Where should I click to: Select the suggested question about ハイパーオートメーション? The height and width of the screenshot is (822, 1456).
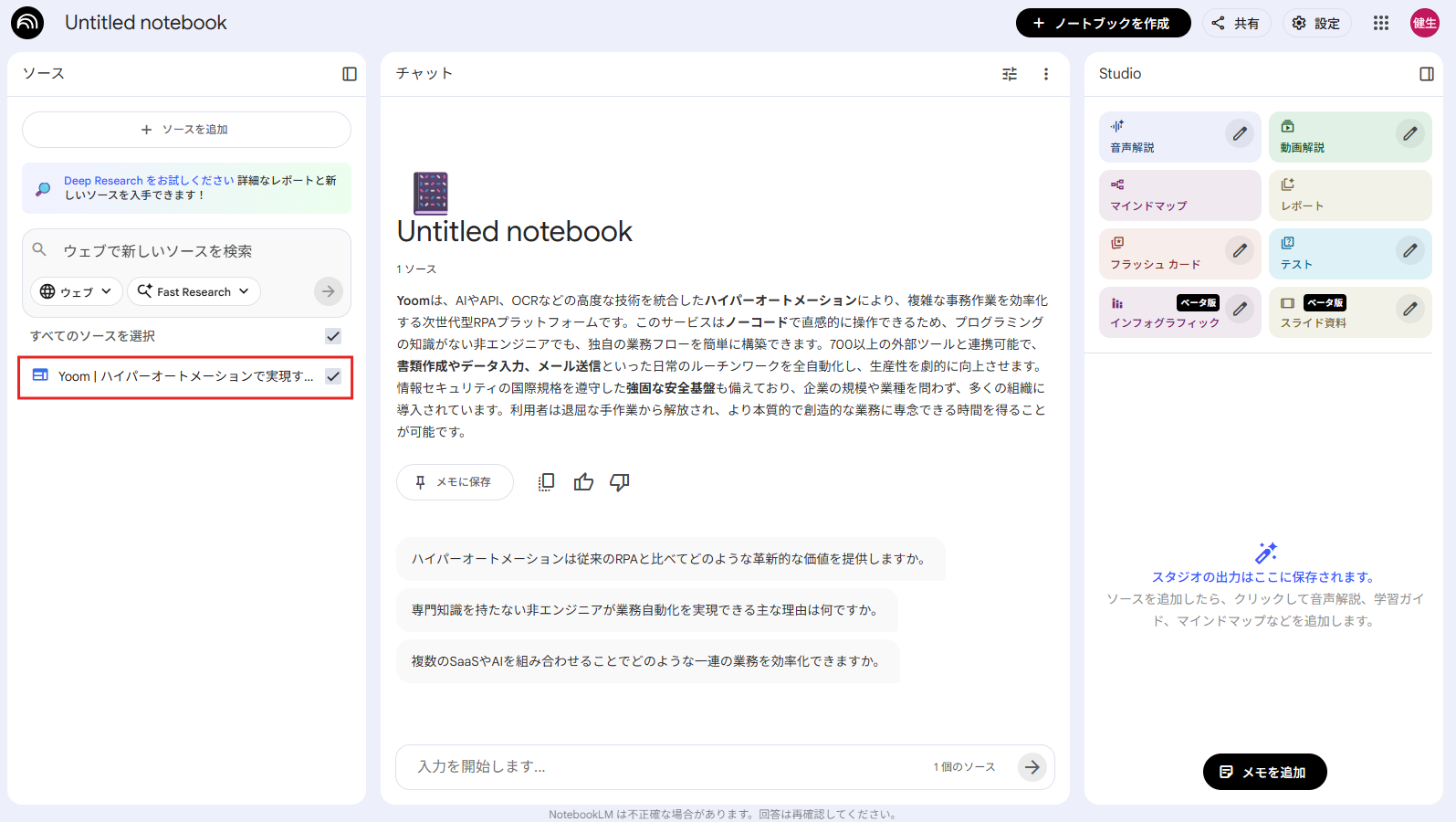coord(669,559)
